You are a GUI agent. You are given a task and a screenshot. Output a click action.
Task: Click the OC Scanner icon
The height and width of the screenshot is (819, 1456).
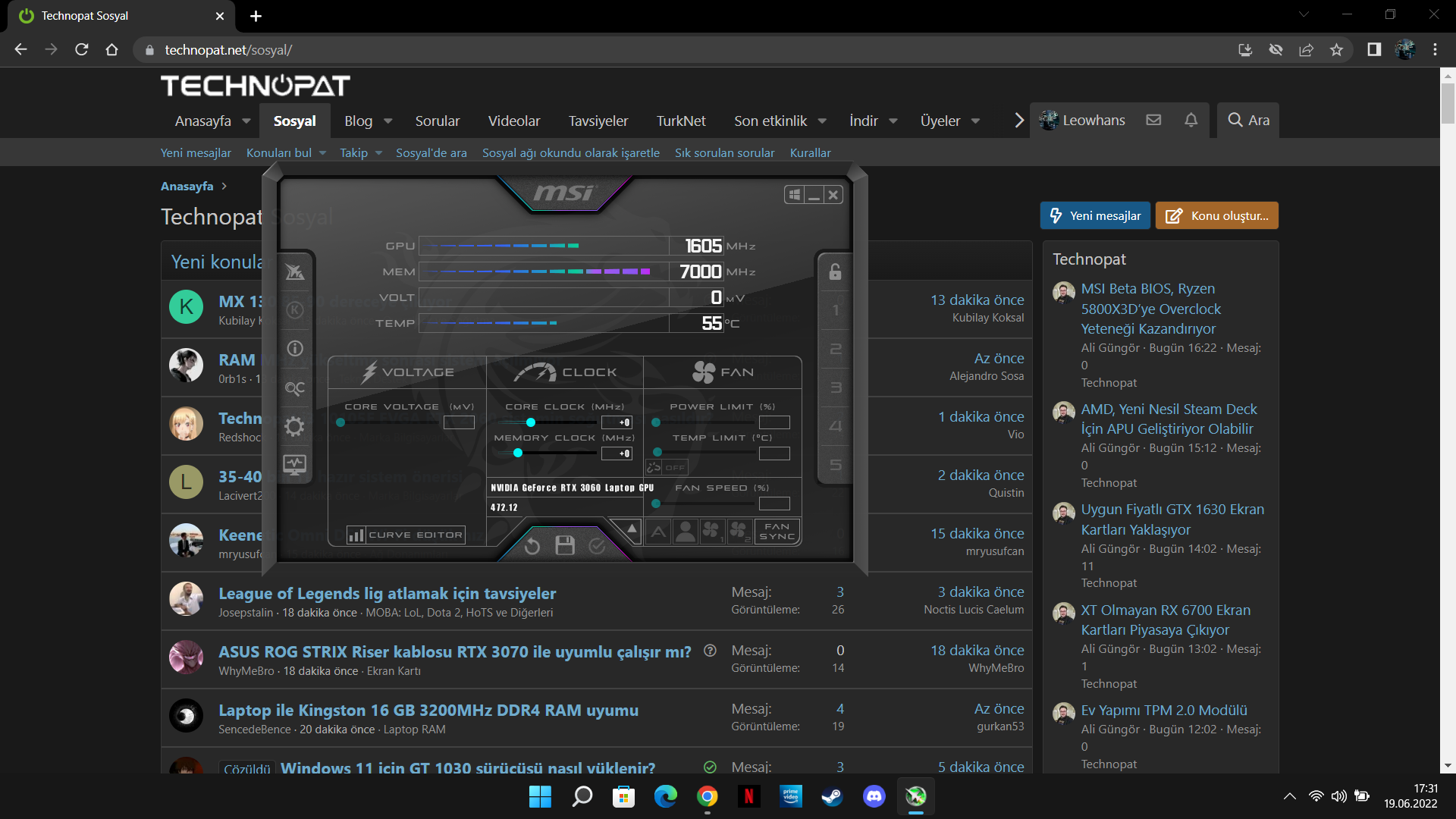point(294,388)
